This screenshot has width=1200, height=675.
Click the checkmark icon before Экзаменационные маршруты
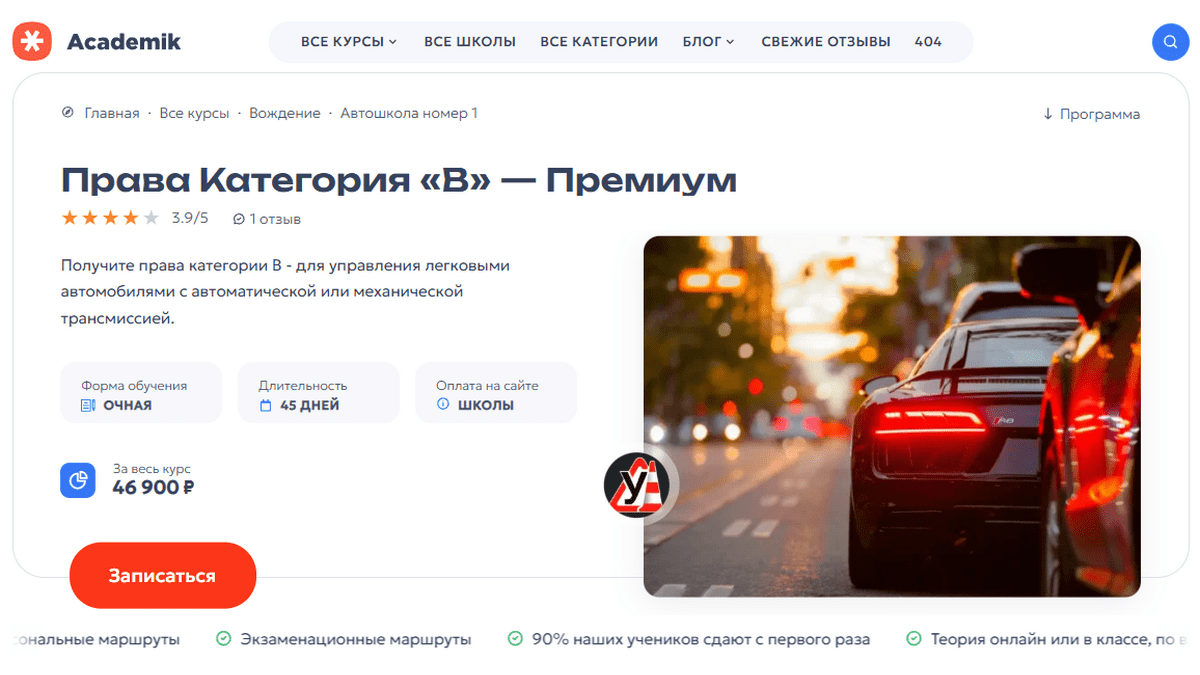[224, 638]
